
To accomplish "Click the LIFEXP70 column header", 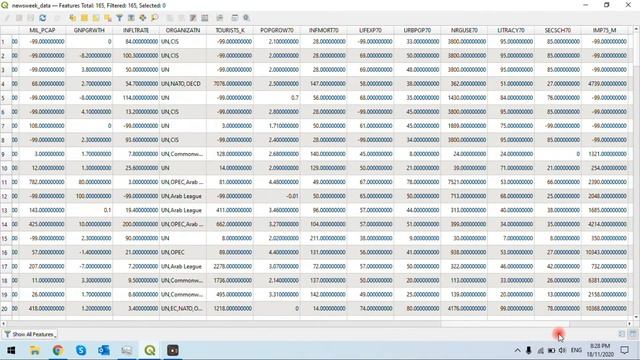I will pyautogui.click(x=371, y=30).
